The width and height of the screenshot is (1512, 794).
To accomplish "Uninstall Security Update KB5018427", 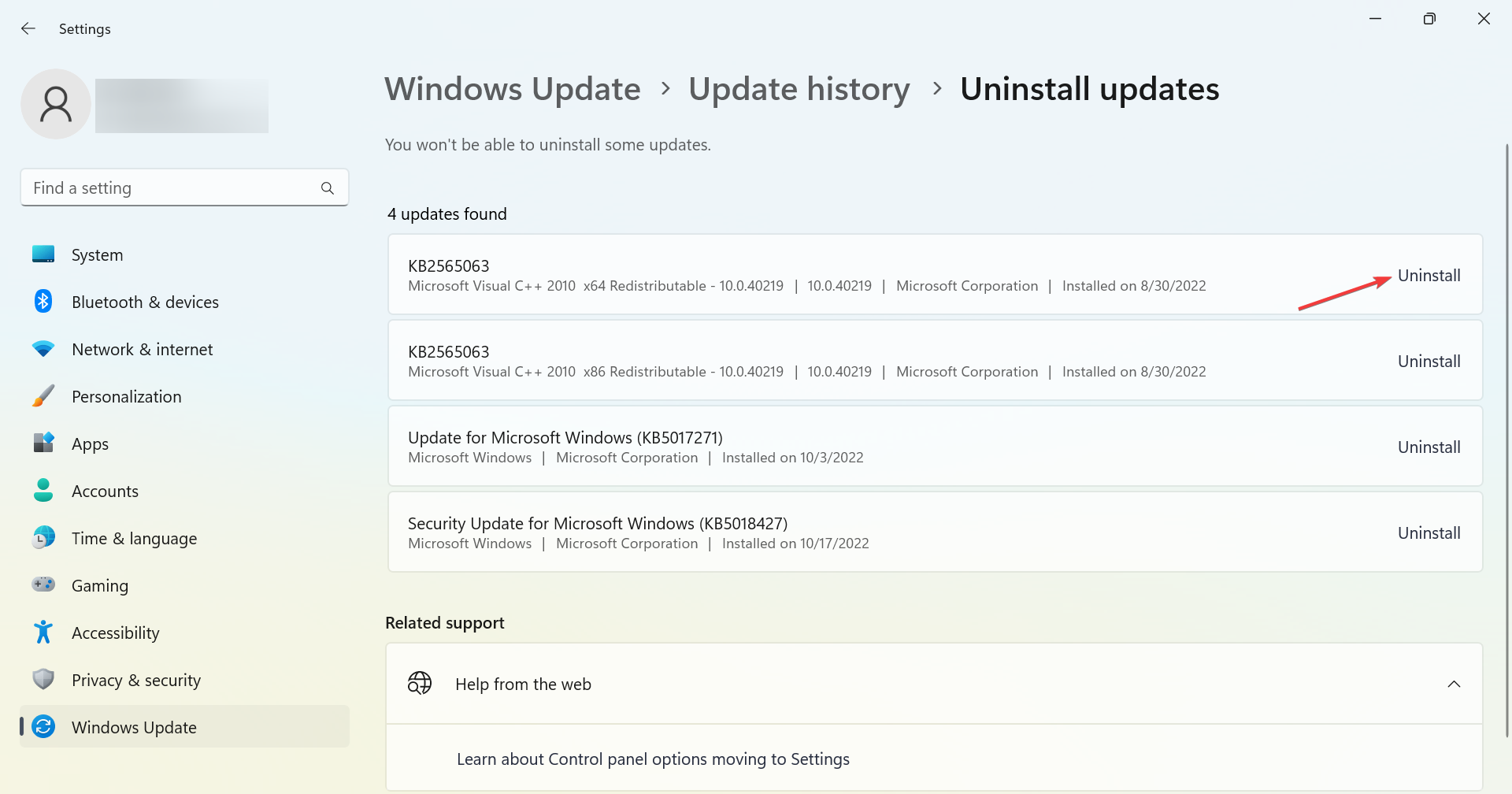I will click(1429, 533).
